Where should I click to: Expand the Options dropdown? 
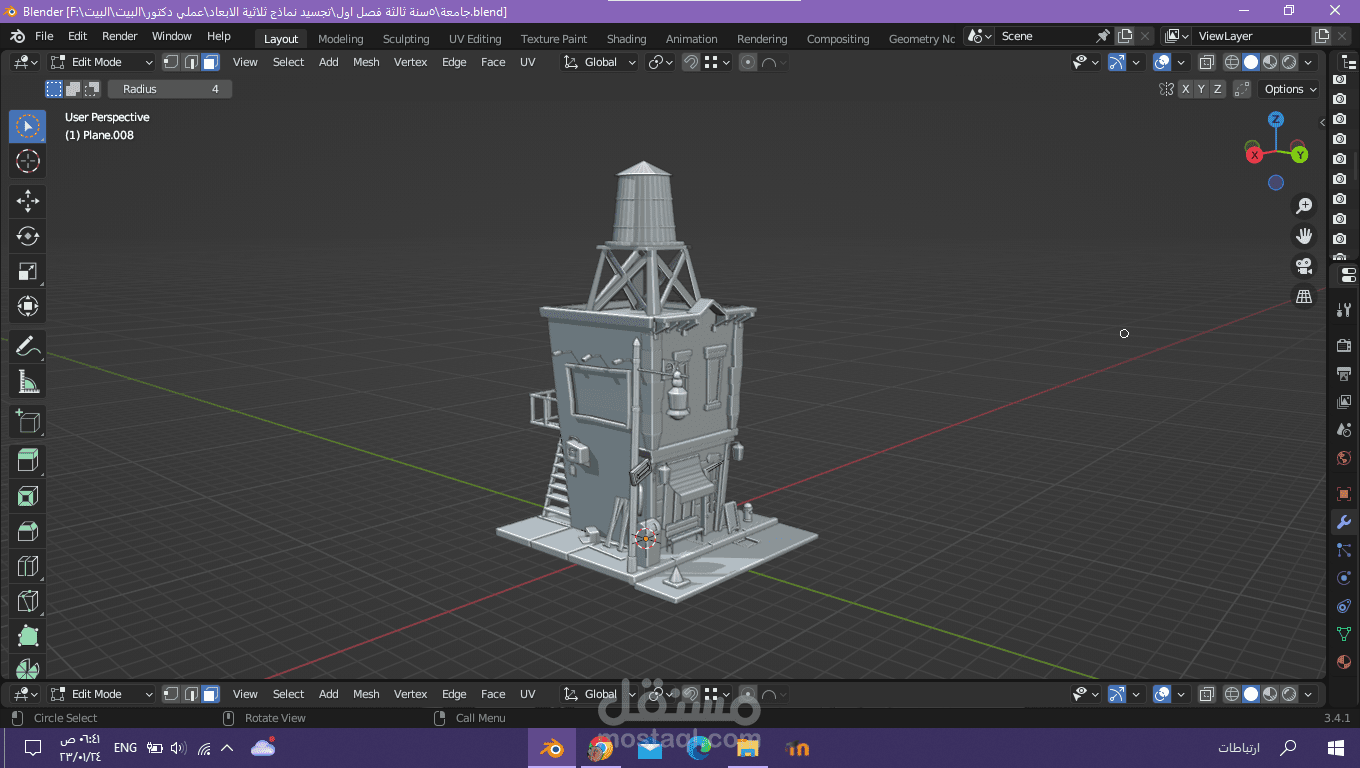coord(1289,89)
